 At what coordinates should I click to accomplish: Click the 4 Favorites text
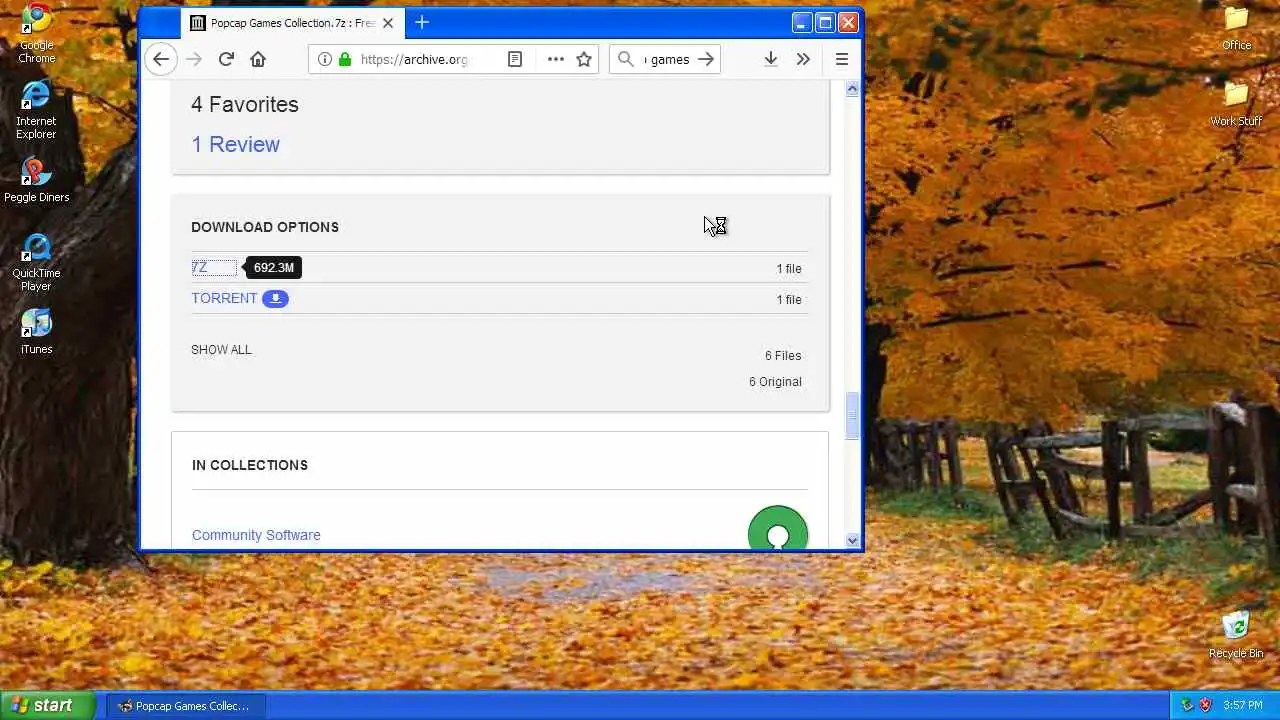point(245,104)
